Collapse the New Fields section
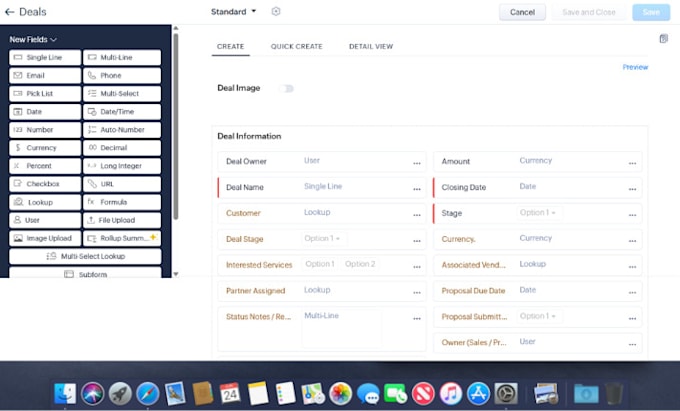The width and height of the screenshot is (680, 411). [33, 39]
